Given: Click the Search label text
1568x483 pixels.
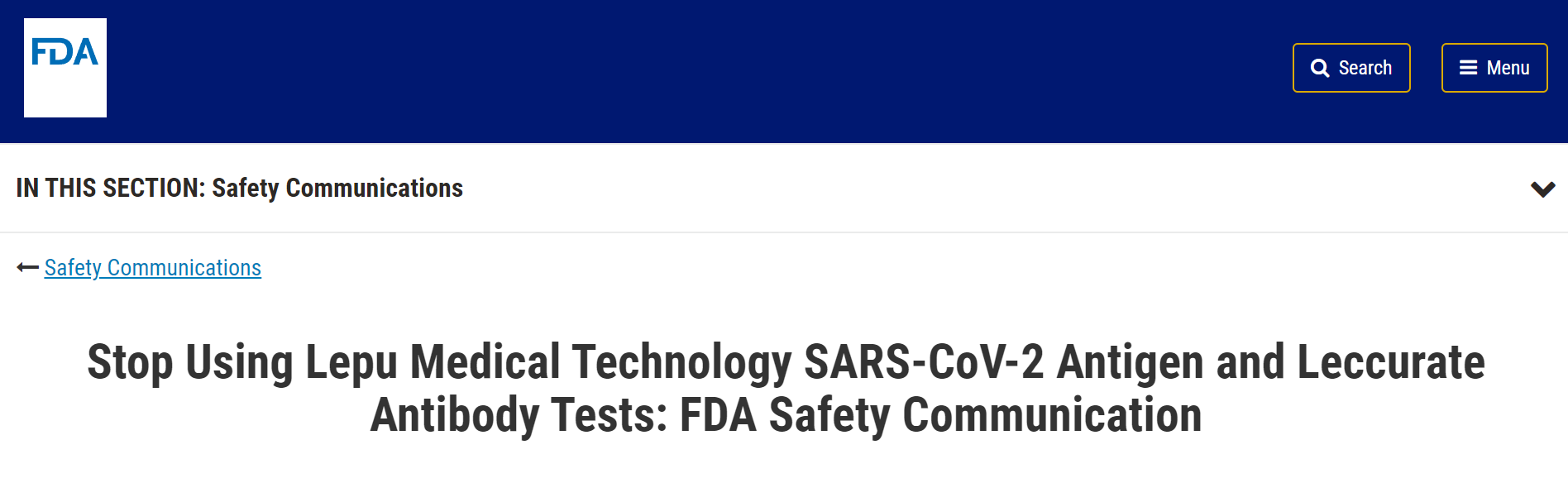Looking at the screenshot, I should point(1365,68).
